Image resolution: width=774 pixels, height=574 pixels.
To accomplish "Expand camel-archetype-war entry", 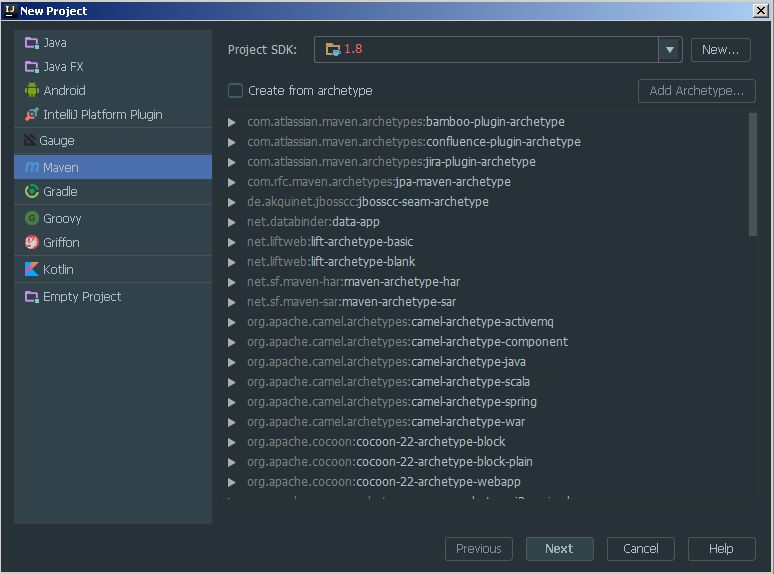I will 232,422.
